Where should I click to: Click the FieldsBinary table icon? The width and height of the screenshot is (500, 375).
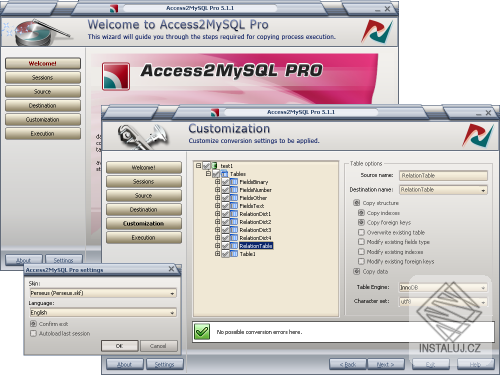(234, 182)
